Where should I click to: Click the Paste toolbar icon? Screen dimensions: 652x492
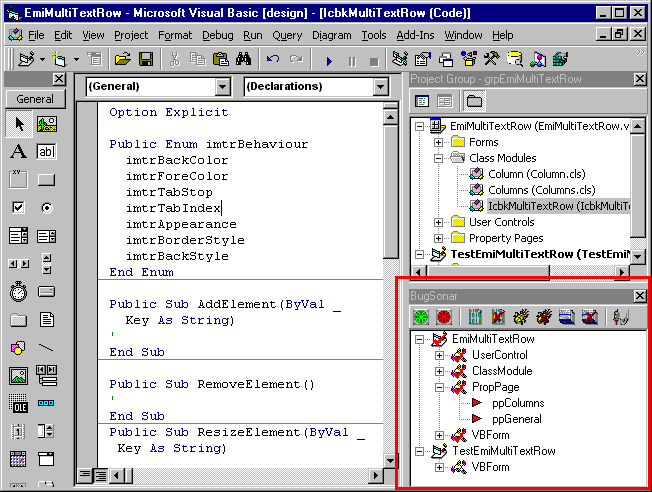point(221,59)
